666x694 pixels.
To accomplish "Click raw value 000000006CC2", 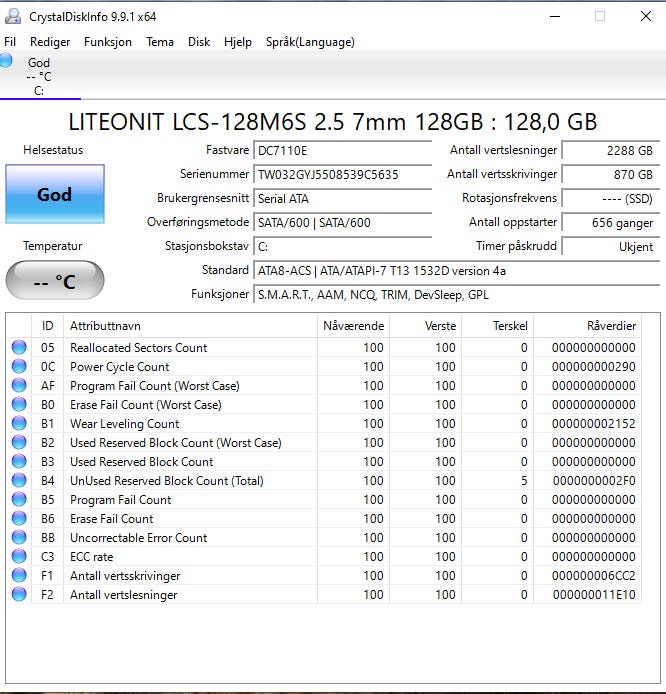I will 593,576.
